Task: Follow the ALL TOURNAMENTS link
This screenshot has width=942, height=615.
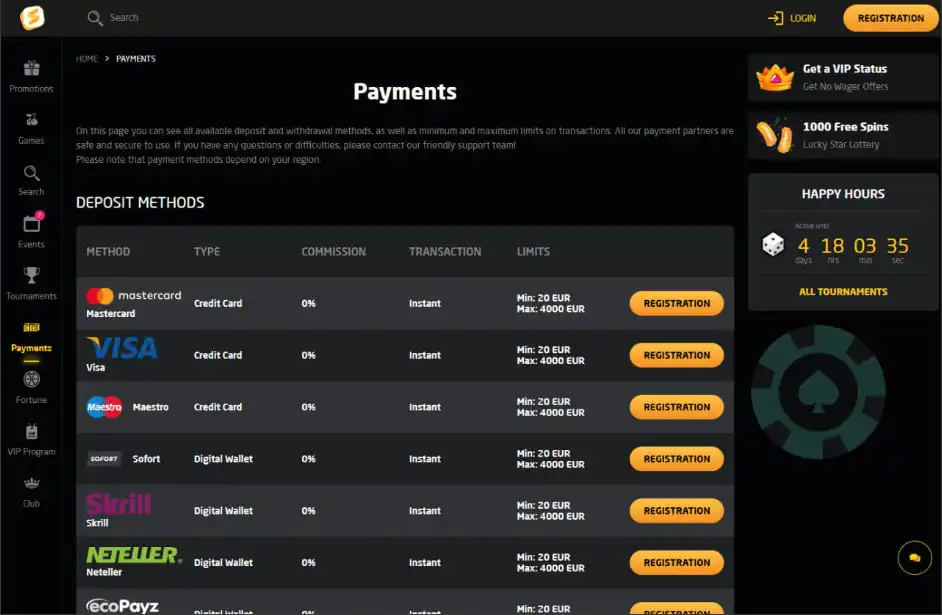Action: pos(843,292)
